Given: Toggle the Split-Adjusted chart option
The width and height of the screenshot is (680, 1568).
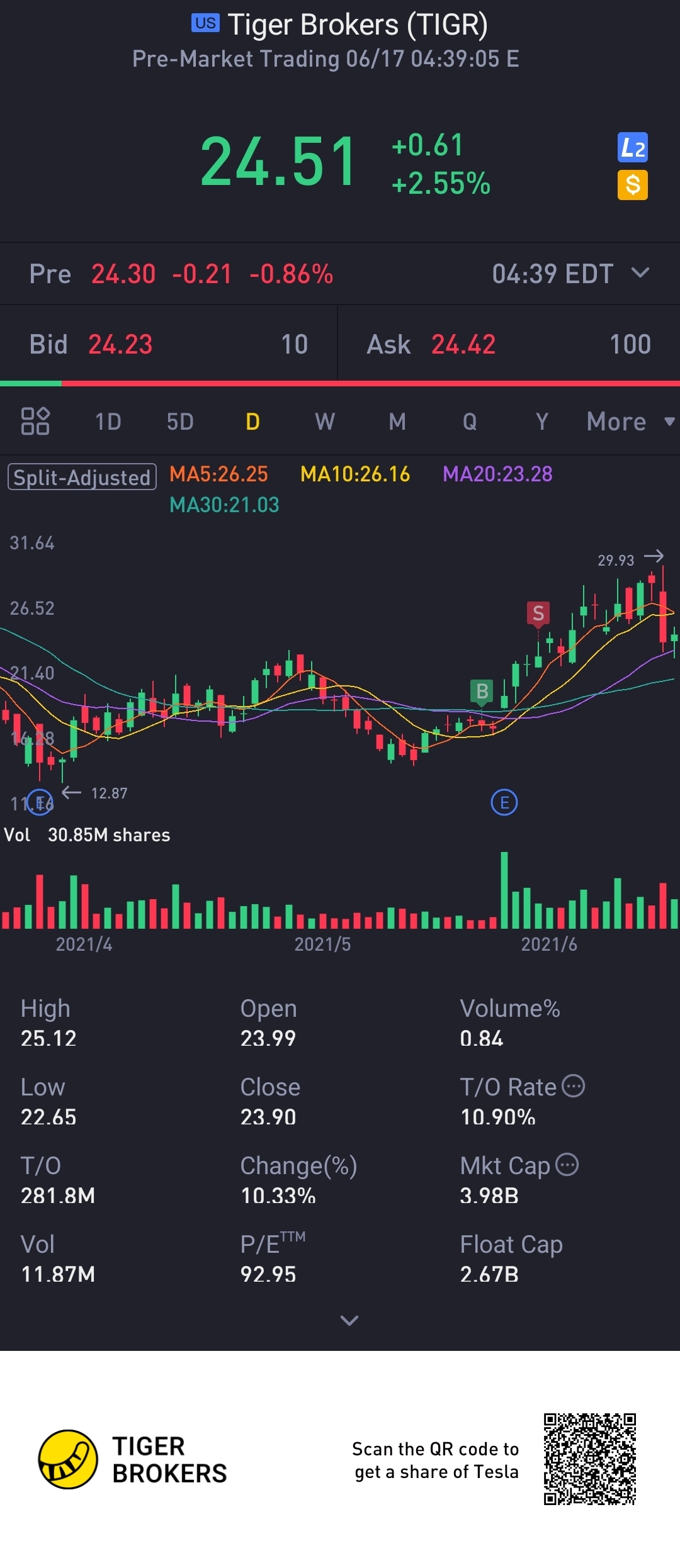Looking at the screenshot, I should click(x=82, y=477).
